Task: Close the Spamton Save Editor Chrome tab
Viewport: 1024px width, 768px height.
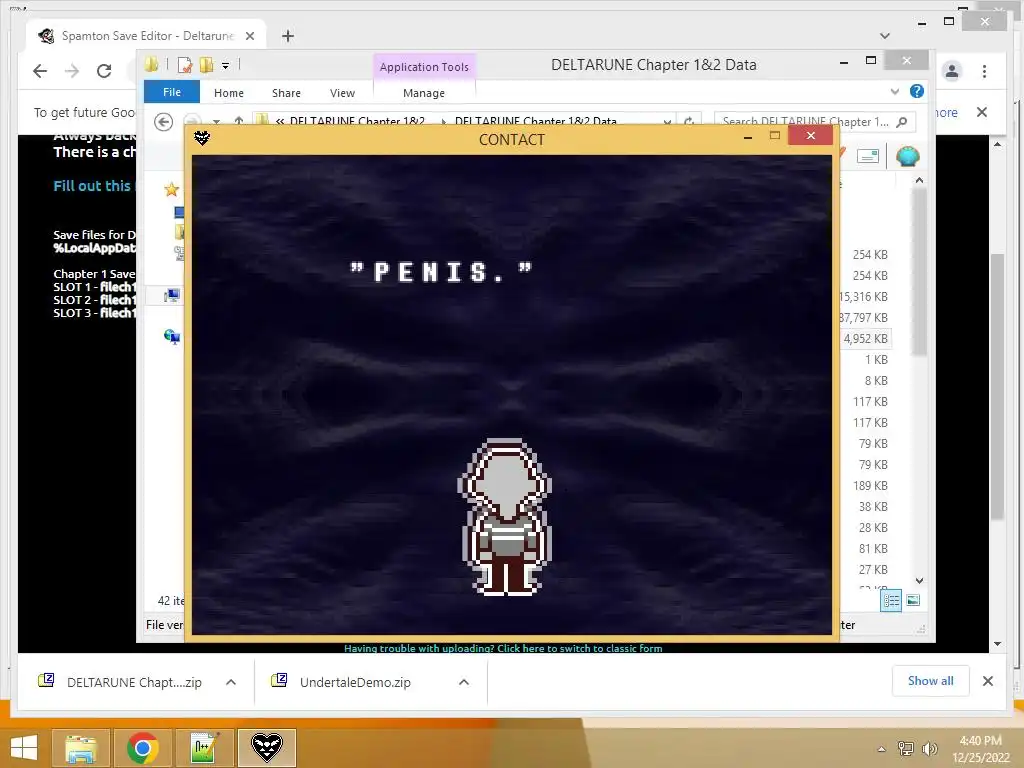Action: [250, 36]
